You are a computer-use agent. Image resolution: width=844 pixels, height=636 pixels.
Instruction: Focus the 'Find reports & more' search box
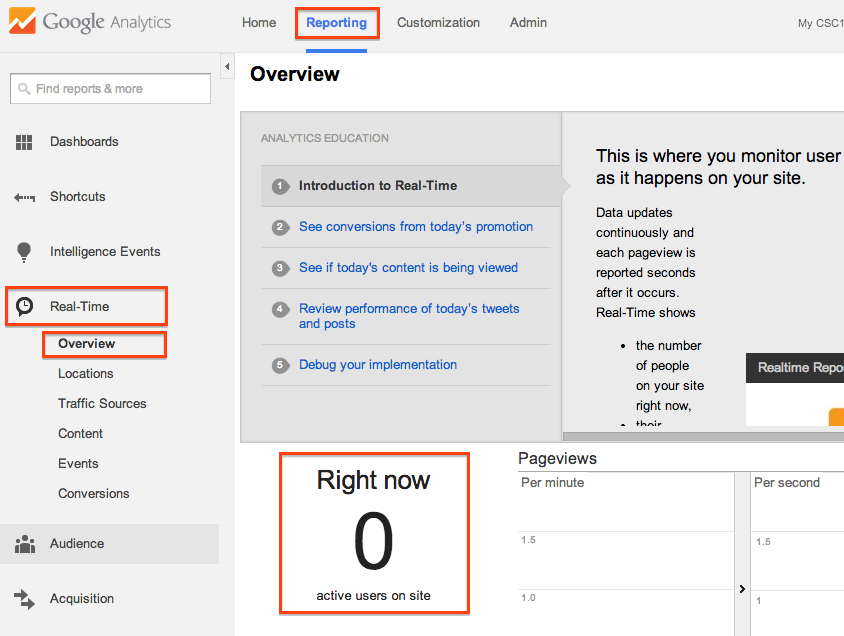120,89
